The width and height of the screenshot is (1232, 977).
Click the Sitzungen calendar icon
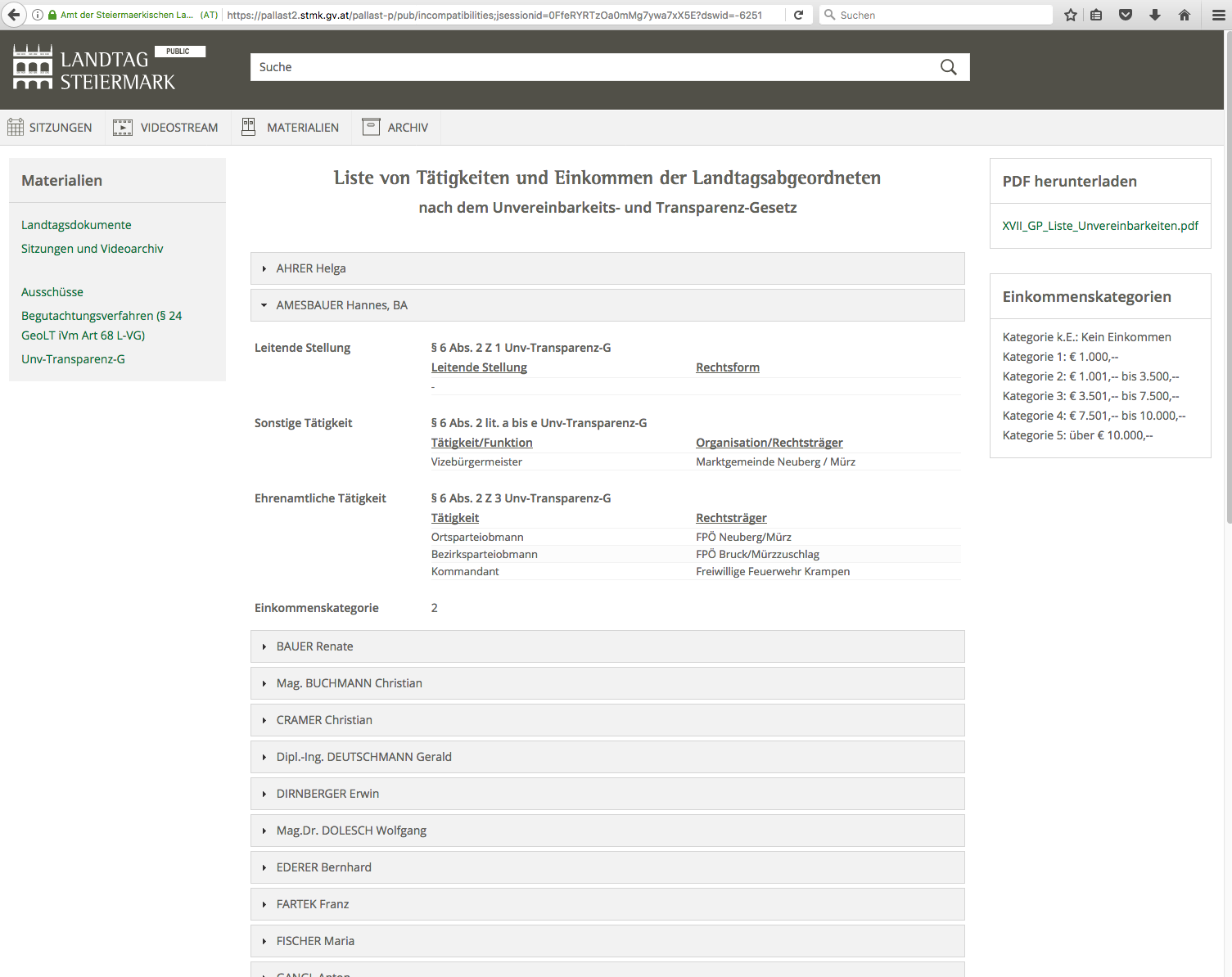[16, 127]
